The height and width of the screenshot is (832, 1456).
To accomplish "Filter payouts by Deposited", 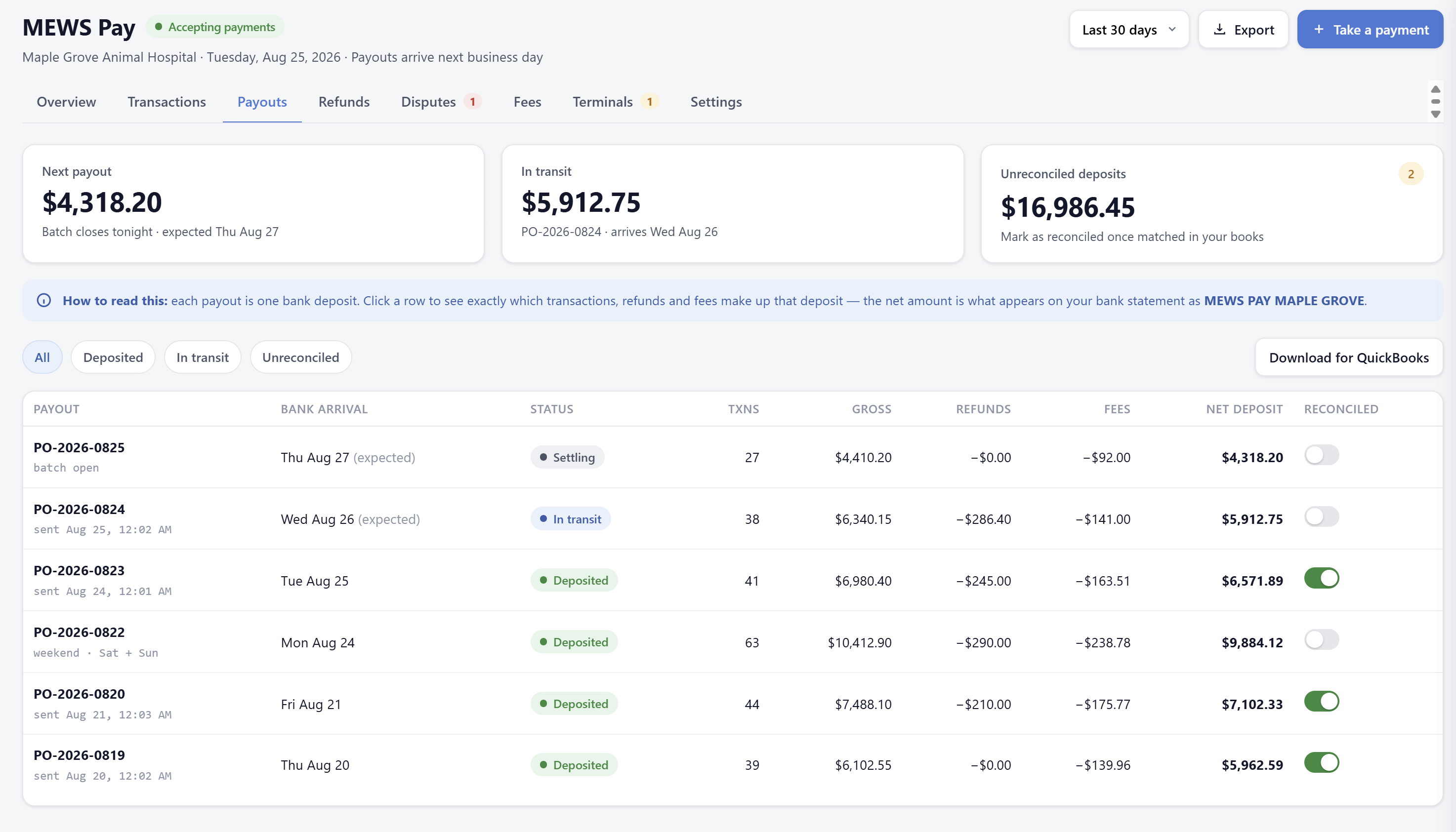I will point(113,357).
